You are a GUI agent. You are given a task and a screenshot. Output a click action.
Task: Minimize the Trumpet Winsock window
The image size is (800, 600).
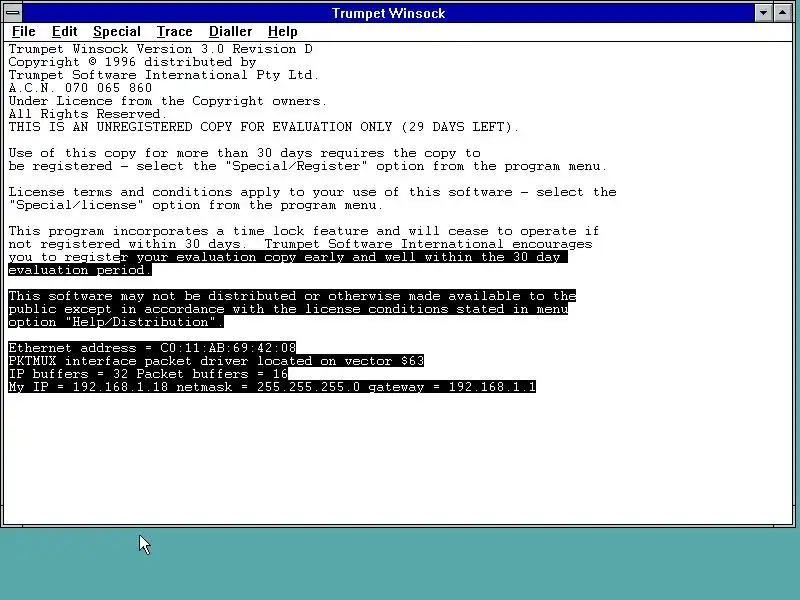(763, 13)
